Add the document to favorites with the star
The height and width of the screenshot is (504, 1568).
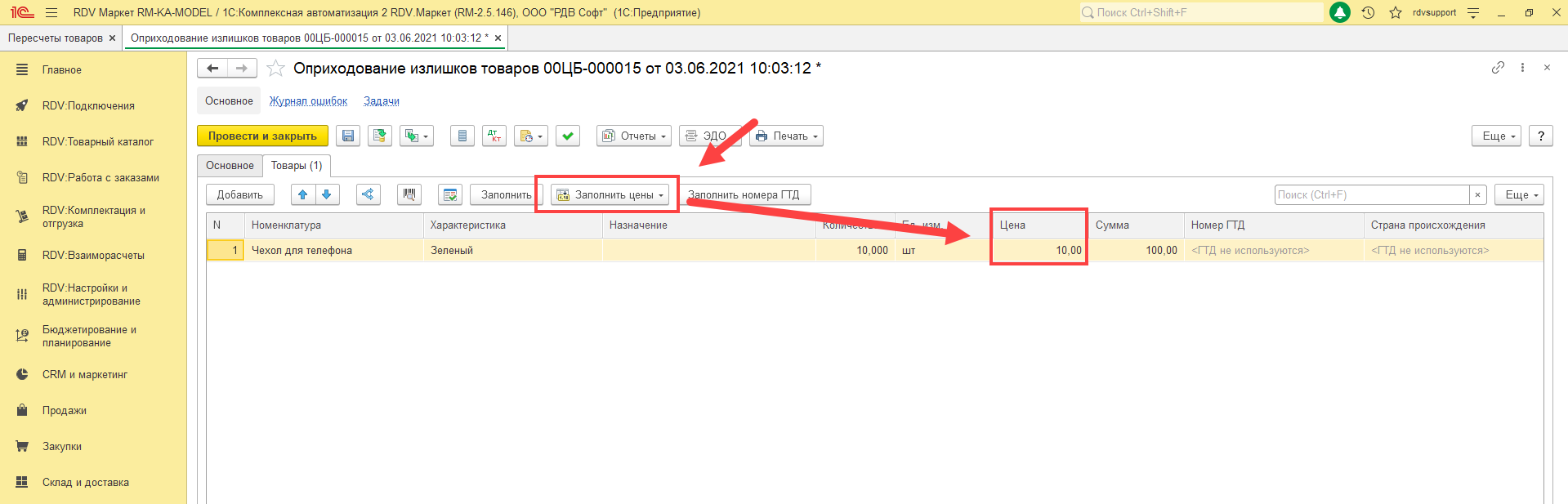(x=276, y=69)
